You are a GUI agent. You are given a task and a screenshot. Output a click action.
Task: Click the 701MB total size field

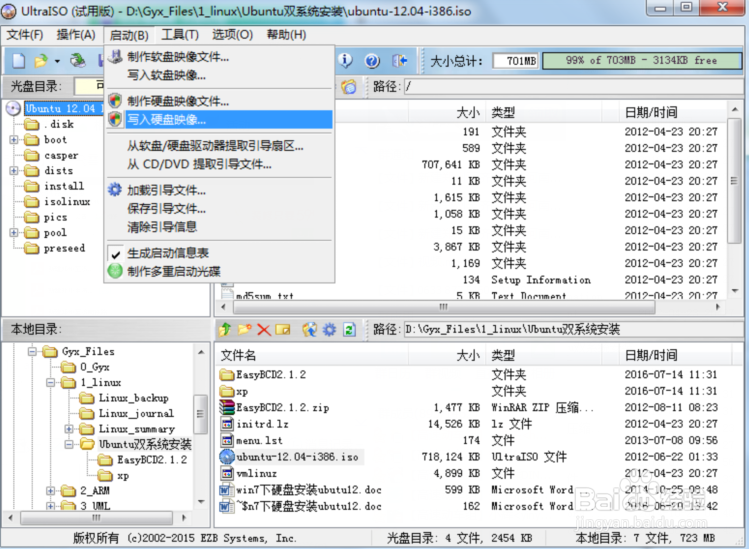(516, 61)
